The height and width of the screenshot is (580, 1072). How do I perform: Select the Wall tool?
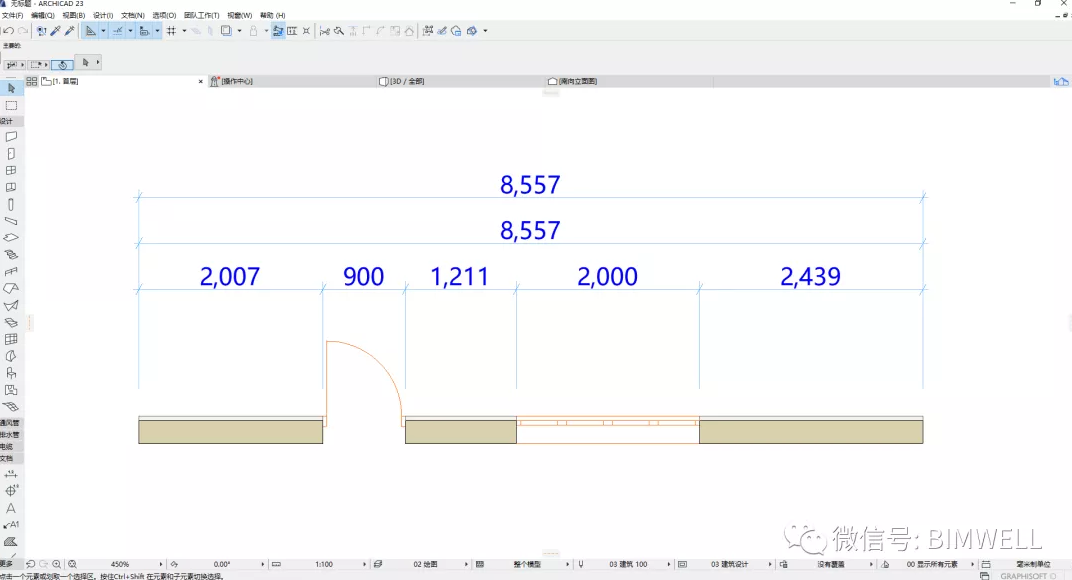tap(11, 137)
